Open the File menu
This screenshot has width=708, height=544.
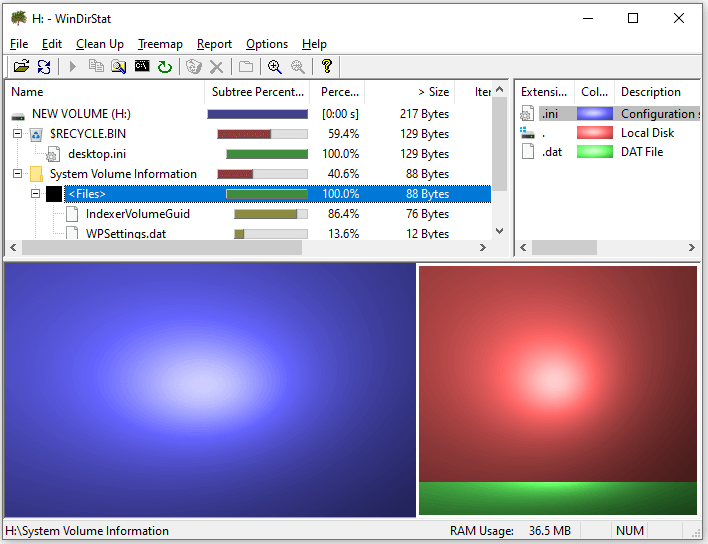pos(19,44)
